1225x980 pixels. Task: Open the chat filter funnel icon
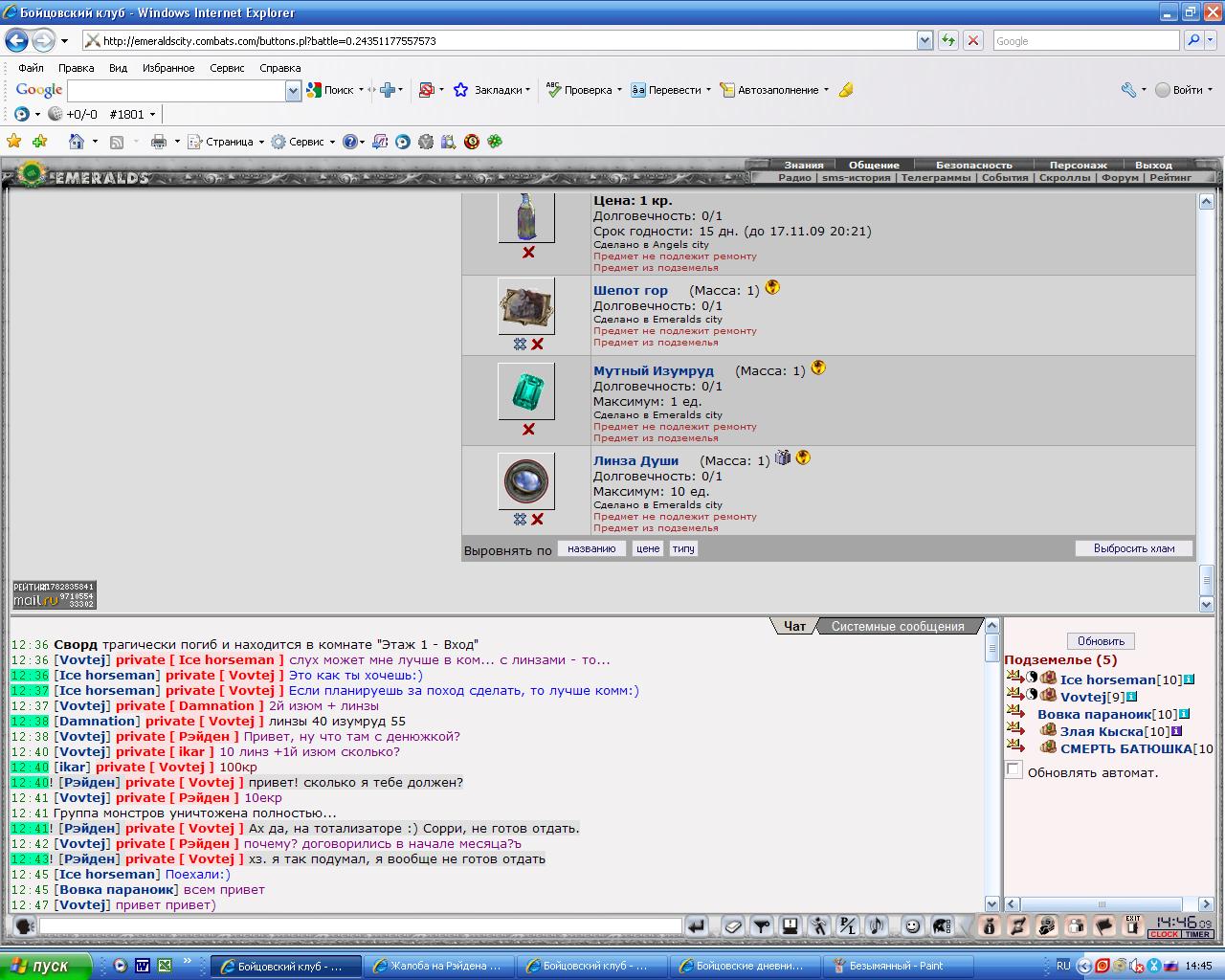click(x=762, y=925)
